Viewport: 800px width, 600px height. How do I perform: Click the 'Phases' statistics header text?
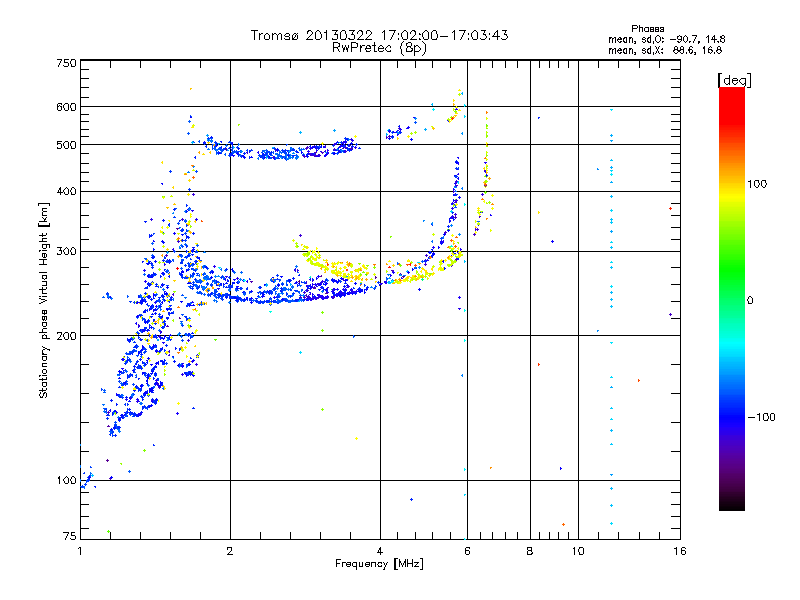click(647, 29)
